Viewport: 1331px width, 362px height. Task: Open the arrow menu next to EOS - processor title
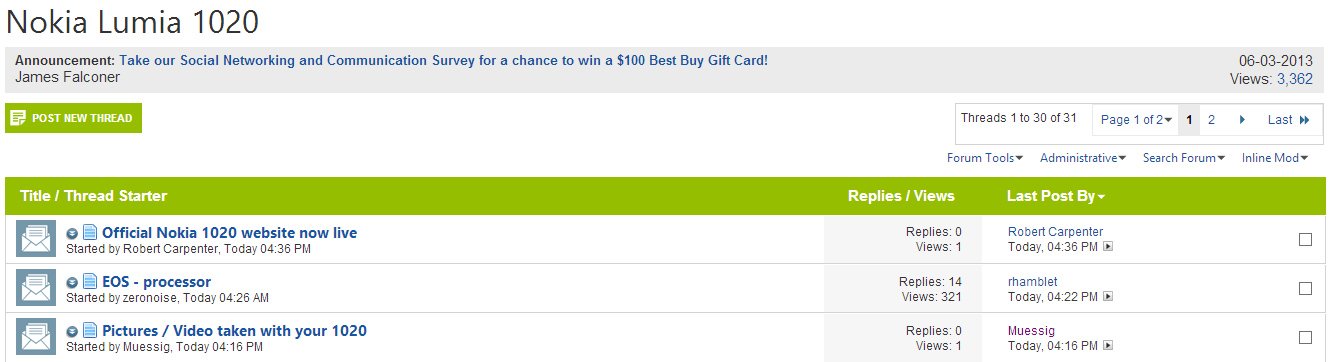coord(72,283)
